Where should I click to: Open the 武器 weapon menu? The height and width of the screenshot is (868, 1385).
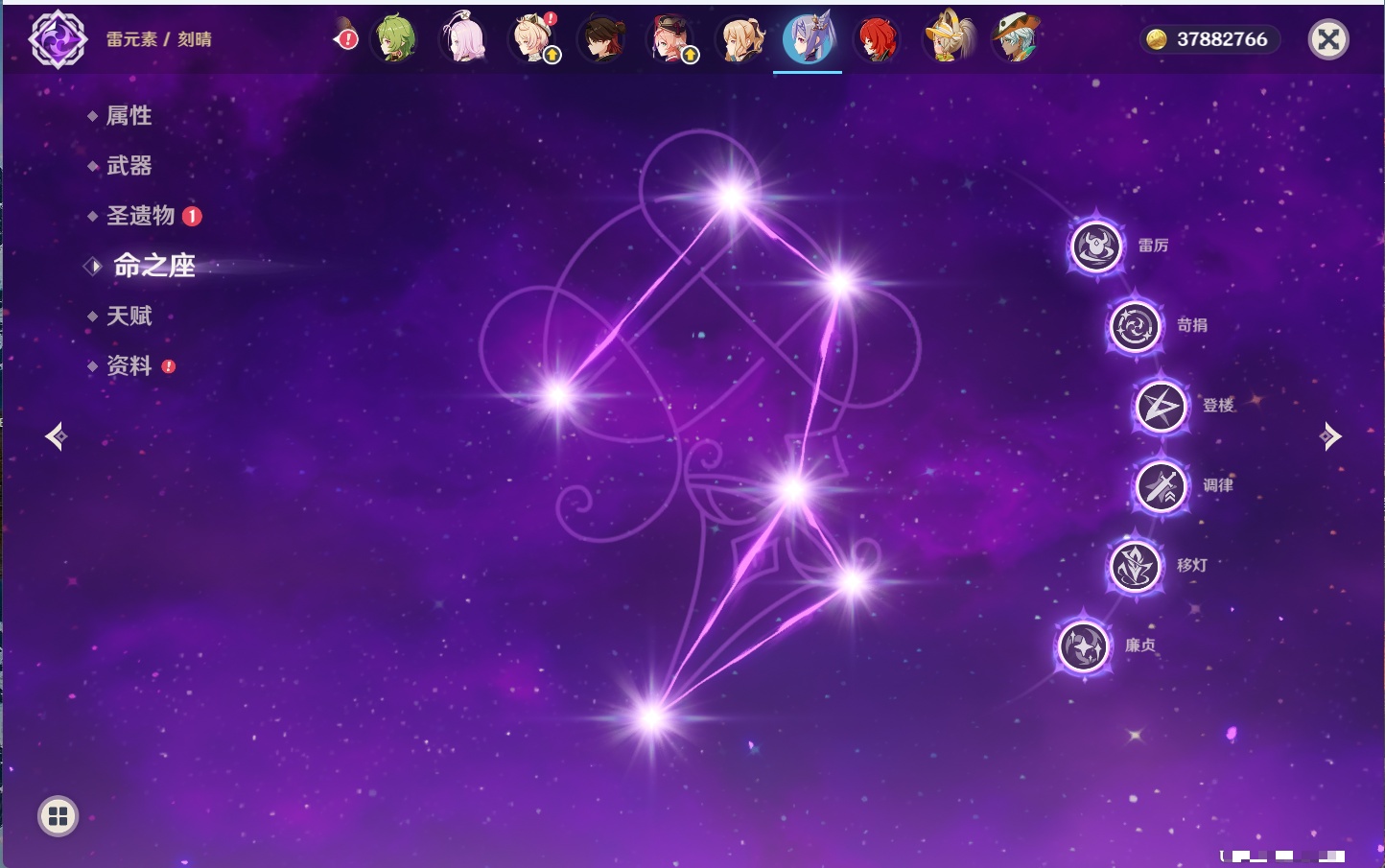click(x=129, y=166)
